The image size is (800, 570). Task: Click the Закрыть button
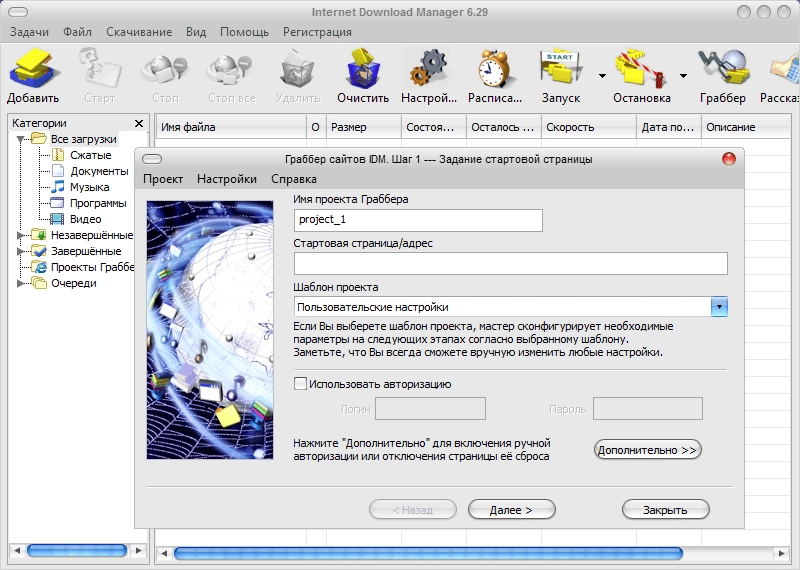coord(665,509)
